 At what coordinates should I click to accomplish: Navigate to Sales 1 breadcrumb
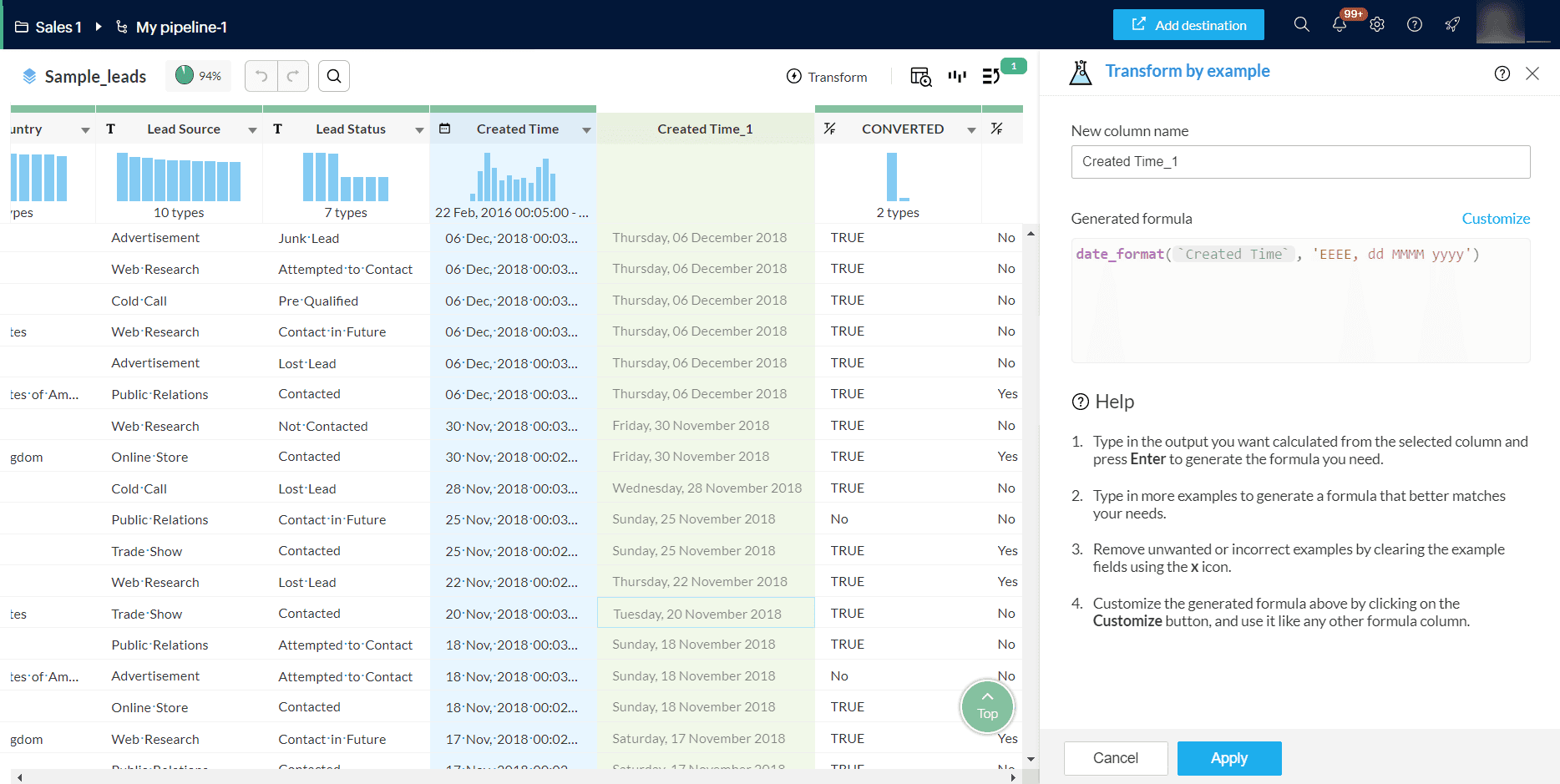point(48,27)
